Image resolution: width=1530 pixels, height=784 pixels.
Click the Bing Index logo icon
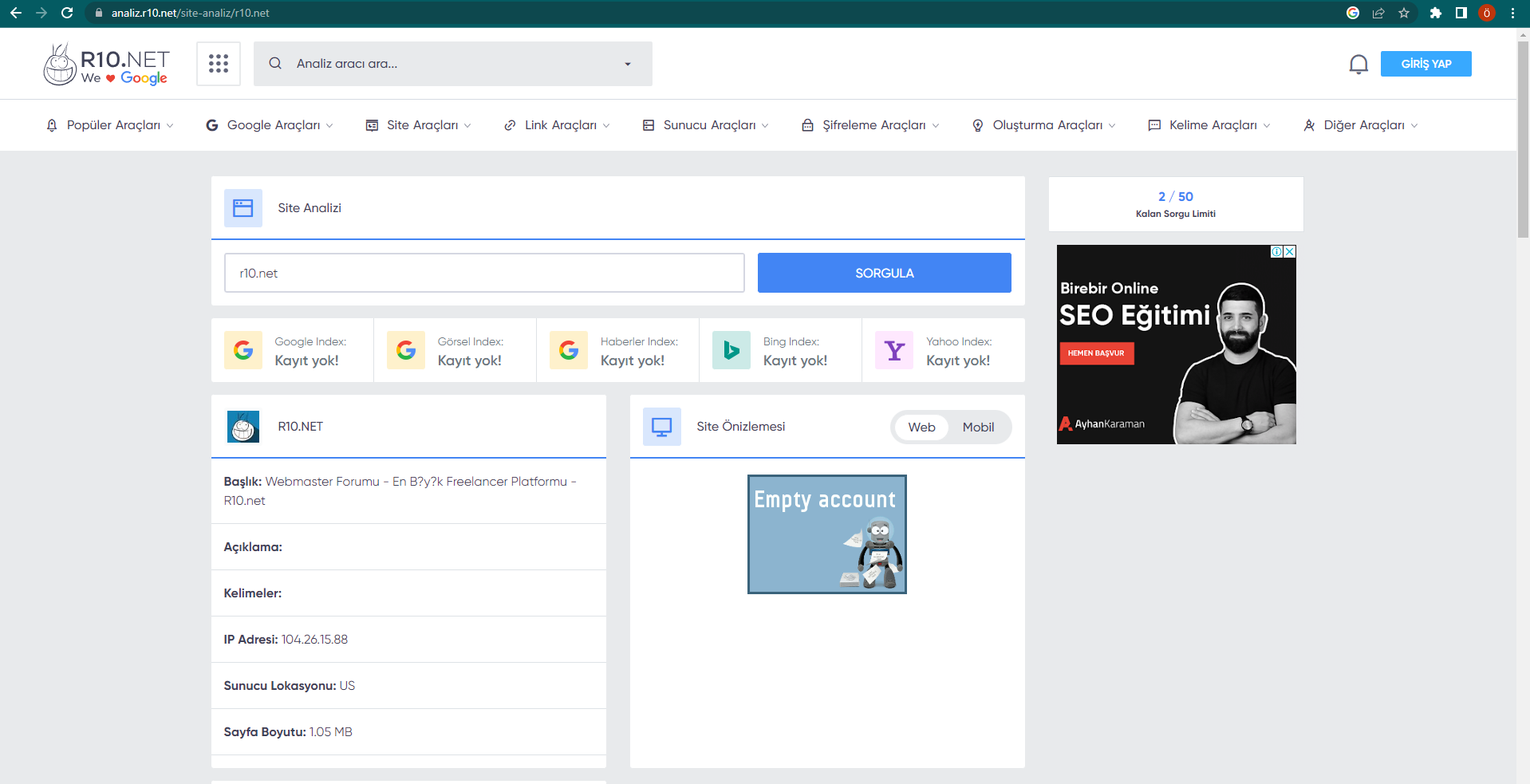731,350
